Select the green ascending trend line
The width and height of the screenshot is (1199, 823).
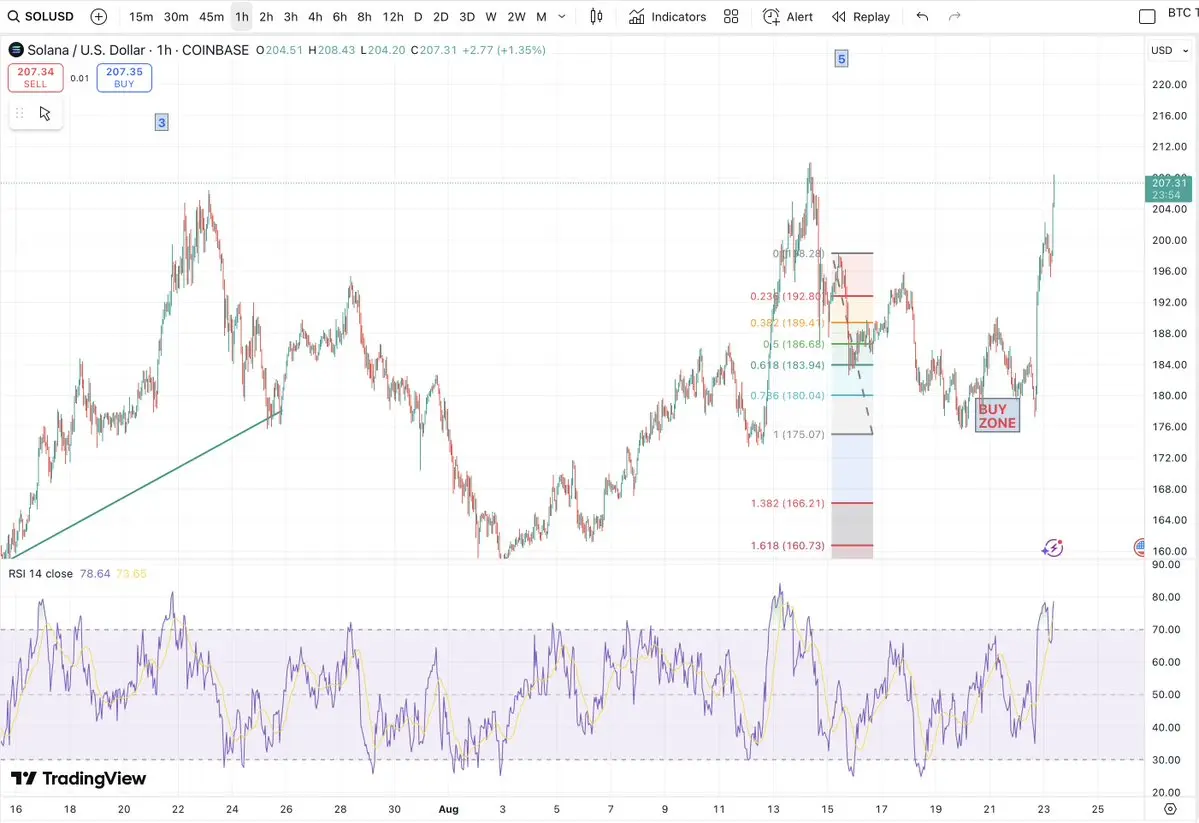tap(145, 484)
